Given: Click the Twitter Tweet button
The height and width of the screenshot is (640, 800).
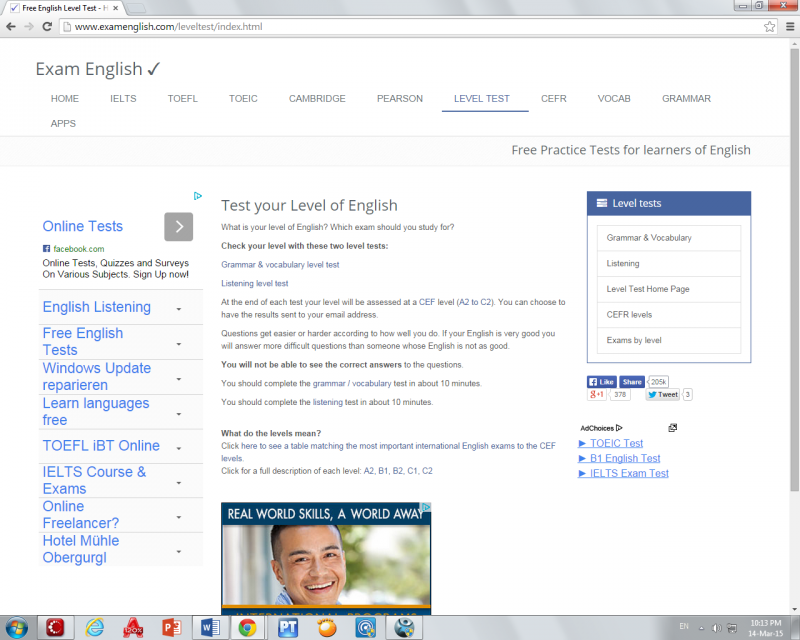Looking at the screenshot, I should click(x=663, y=395).
